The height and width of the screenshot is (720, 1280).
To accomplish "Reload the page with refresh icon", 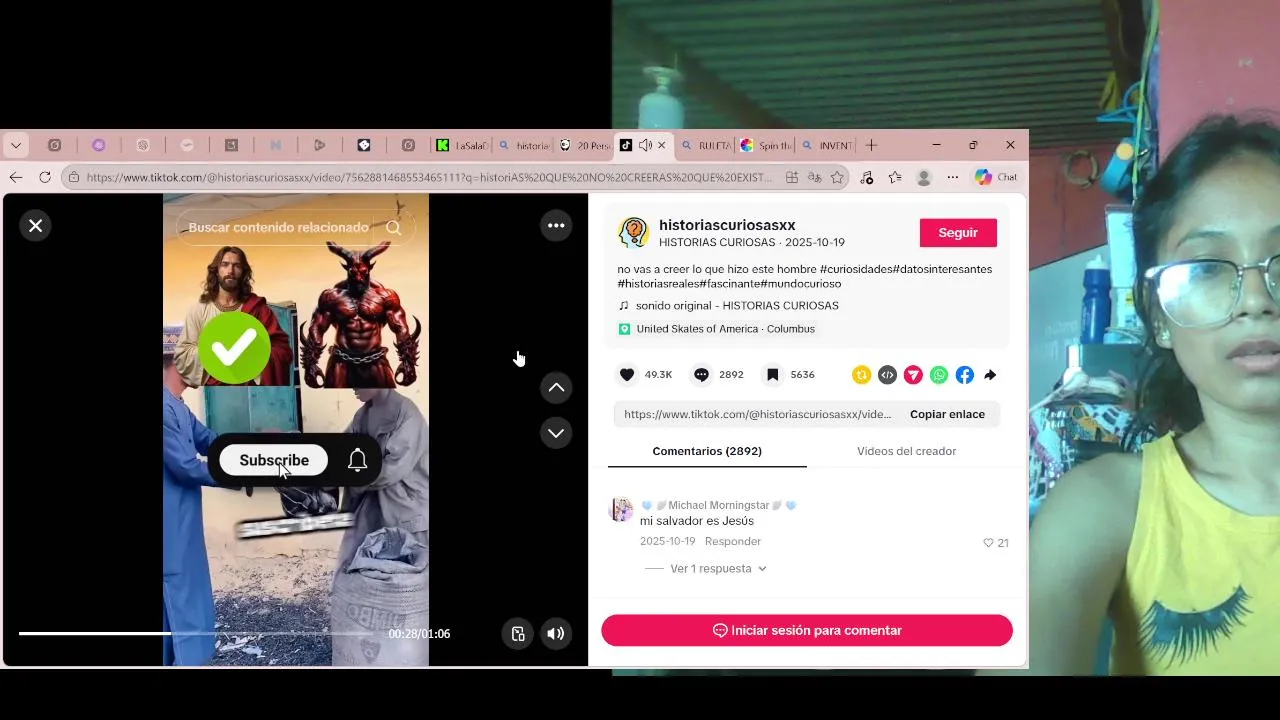I will (45, 177).
